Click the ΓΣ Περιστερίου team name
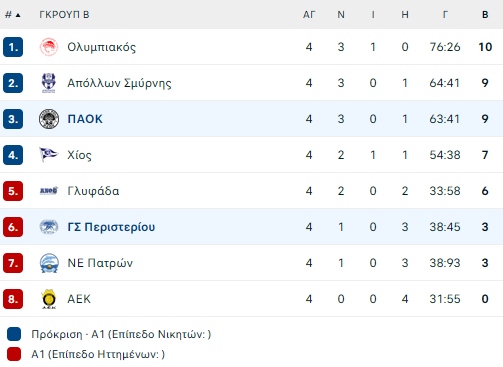The image size is (503, 367). 111,227
